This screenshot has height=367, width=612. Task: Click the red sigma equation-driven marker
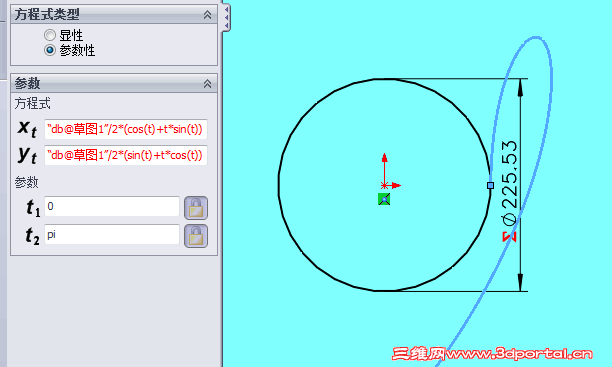(x=509, y=237)
